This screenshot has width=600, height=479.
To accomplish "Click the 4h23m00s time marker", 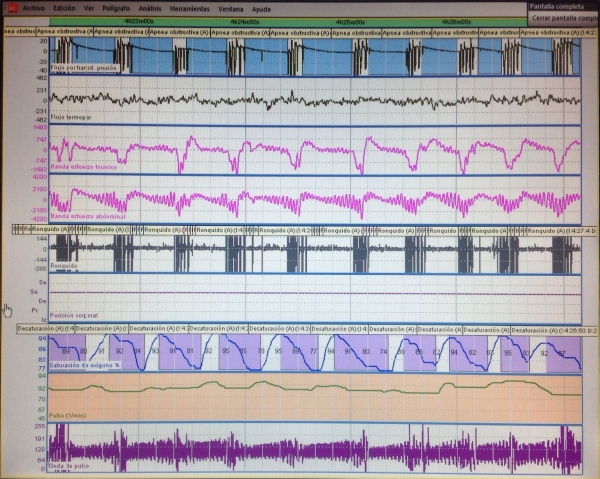I will click(139, 20).
